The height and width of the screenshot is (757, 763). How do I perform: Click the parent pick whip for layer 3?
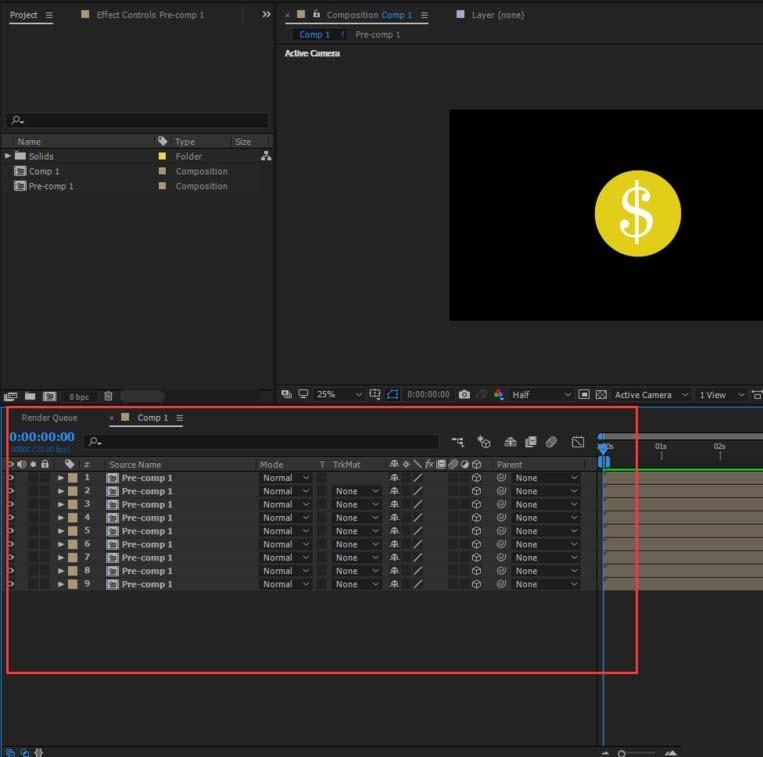[x=501, y=505]
